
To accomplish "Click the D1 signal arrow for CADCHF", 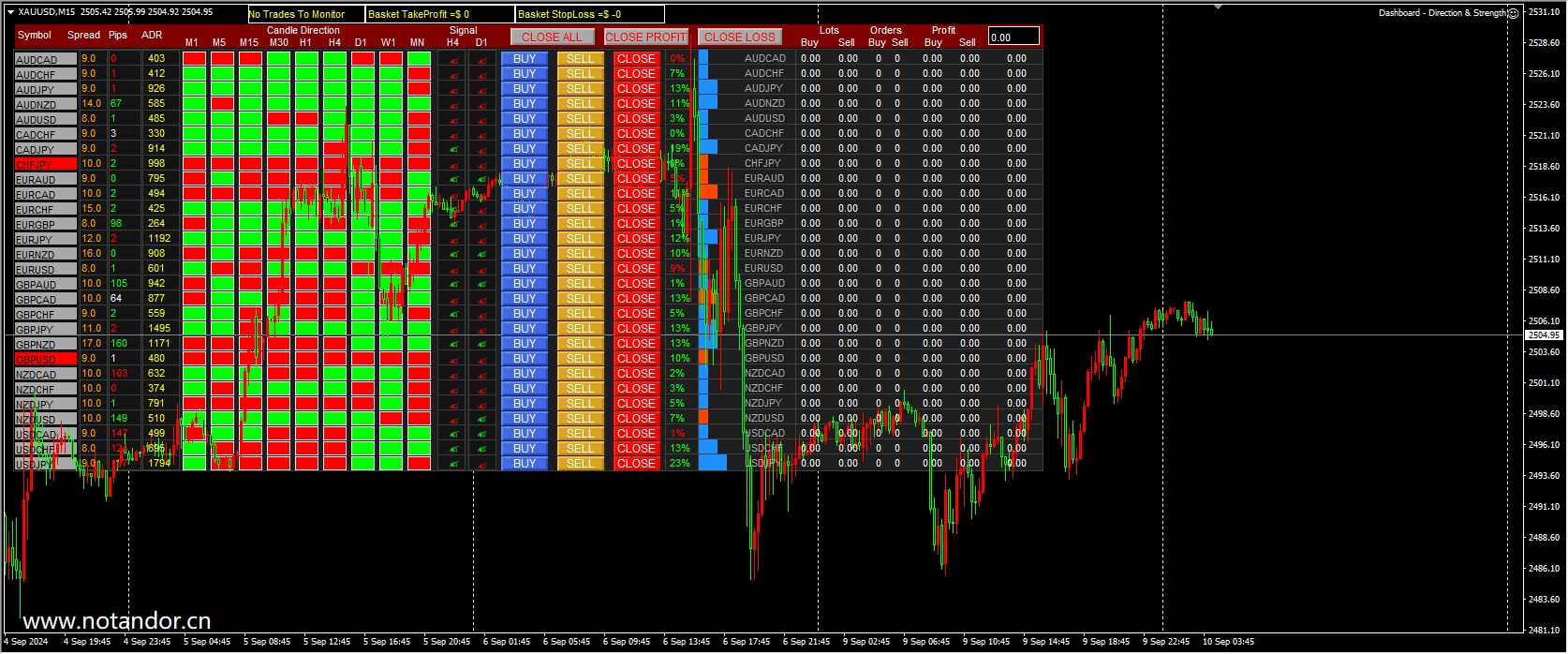I will (481, 134).
